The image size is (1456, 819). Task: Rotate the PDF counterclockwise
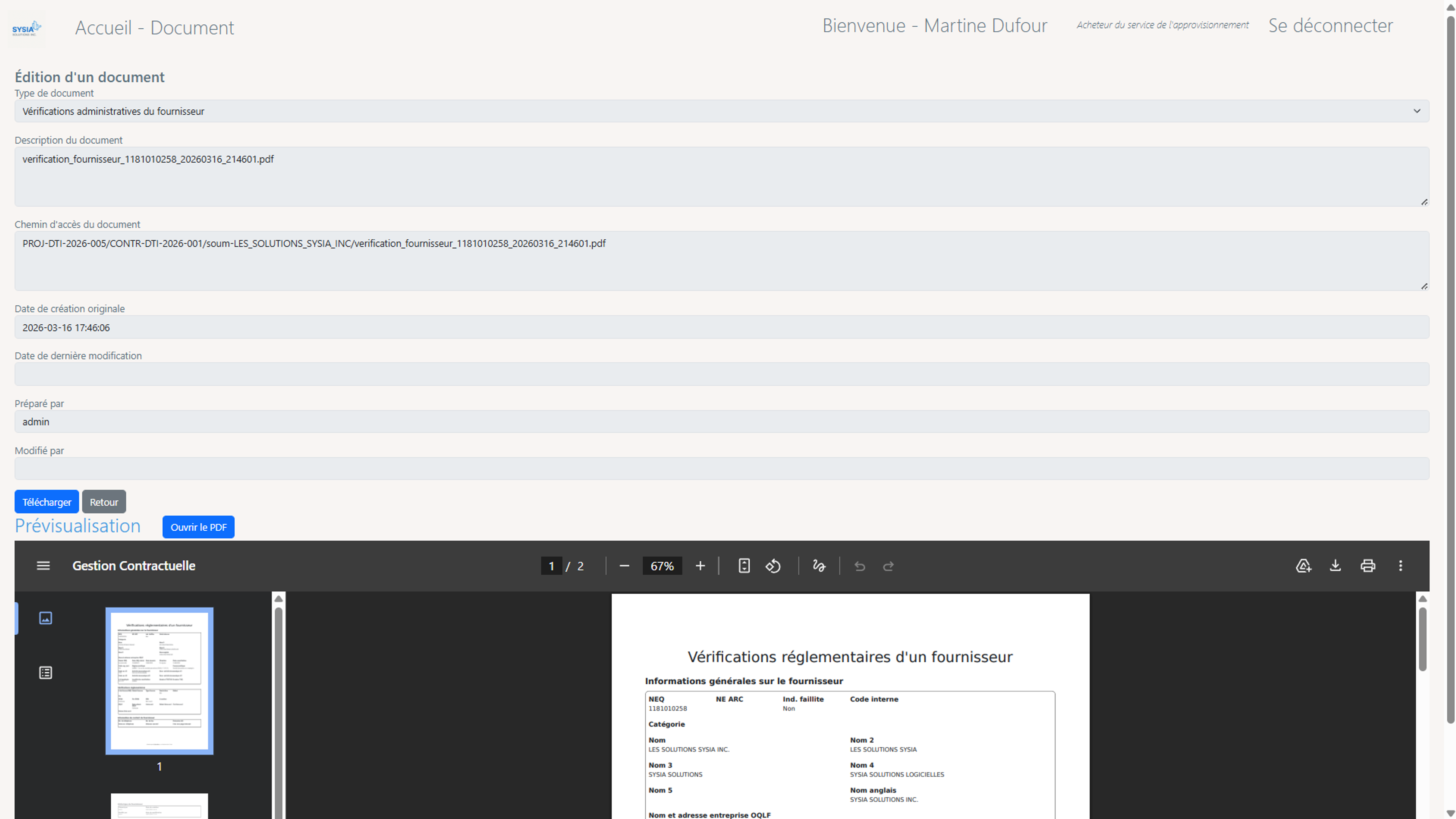click(773, 566)
